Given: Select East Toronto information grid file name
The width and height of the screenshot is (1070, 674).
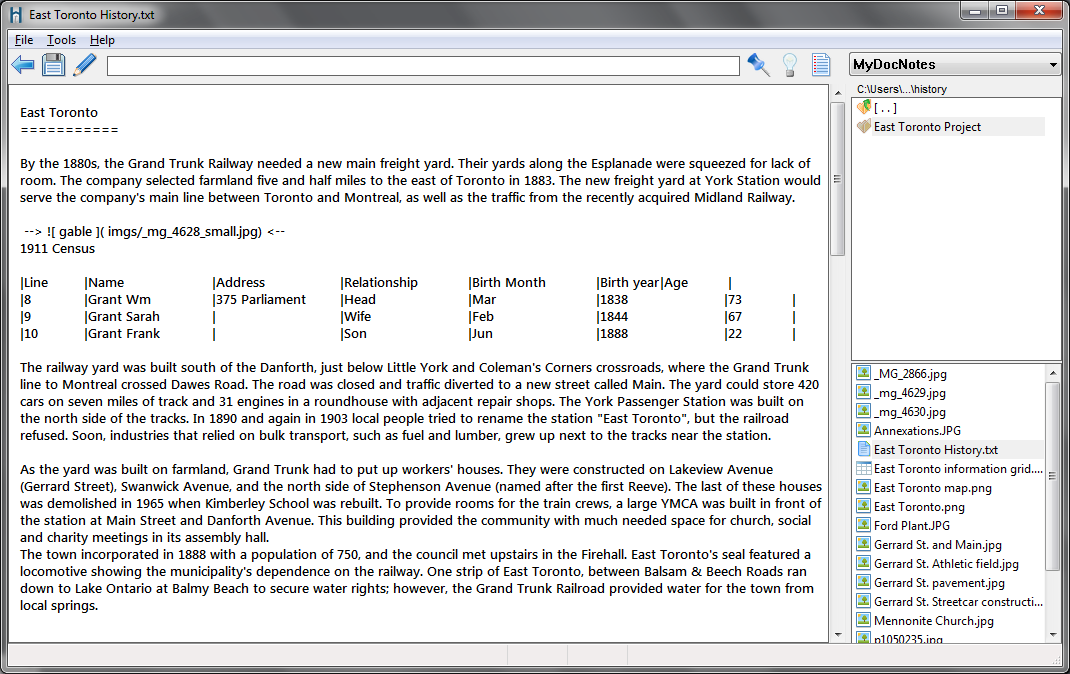Looking at the screenshot, I should (x=958, y=469).
